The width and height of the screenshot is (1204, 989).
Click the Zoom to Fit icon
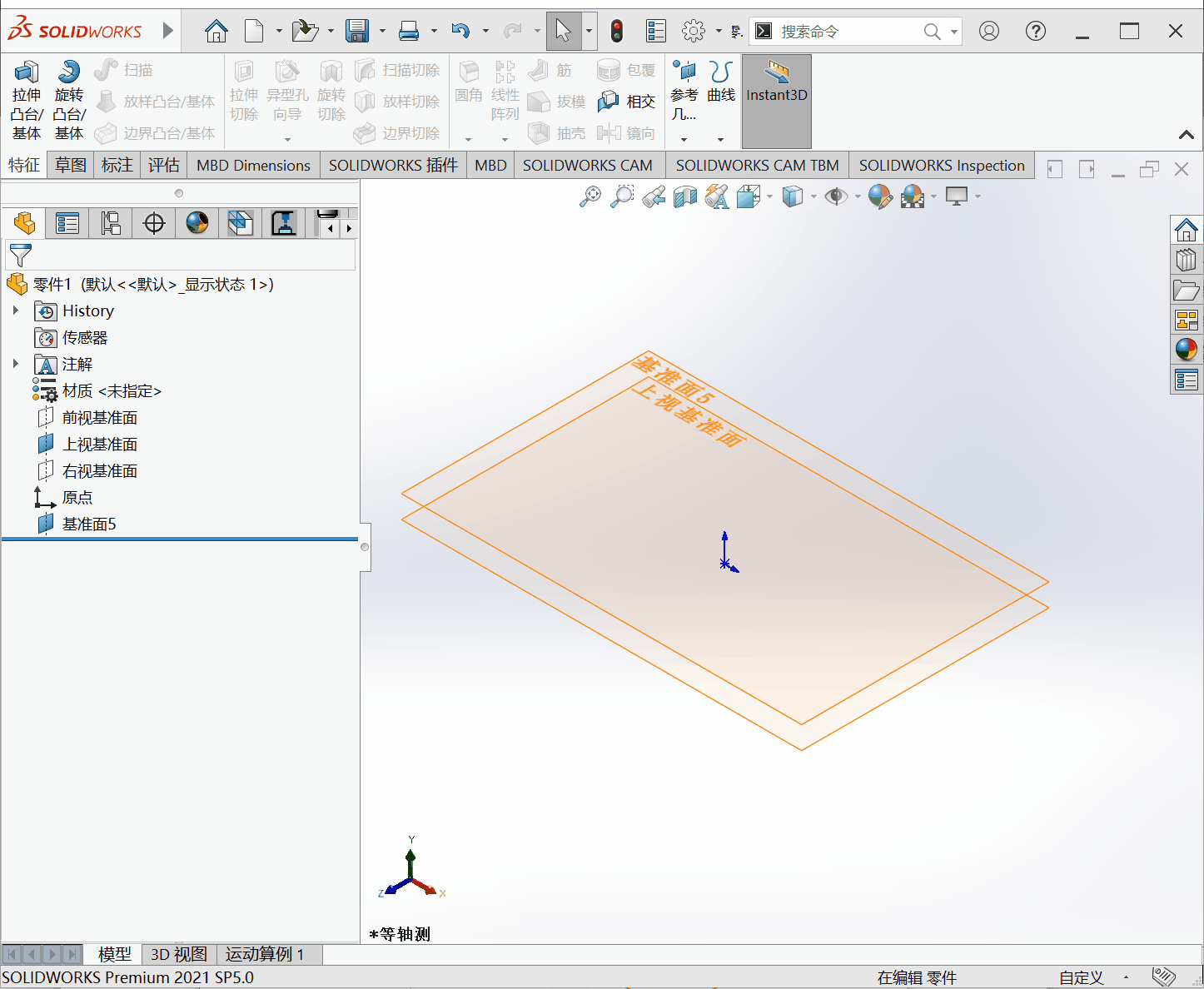(590, 196)
